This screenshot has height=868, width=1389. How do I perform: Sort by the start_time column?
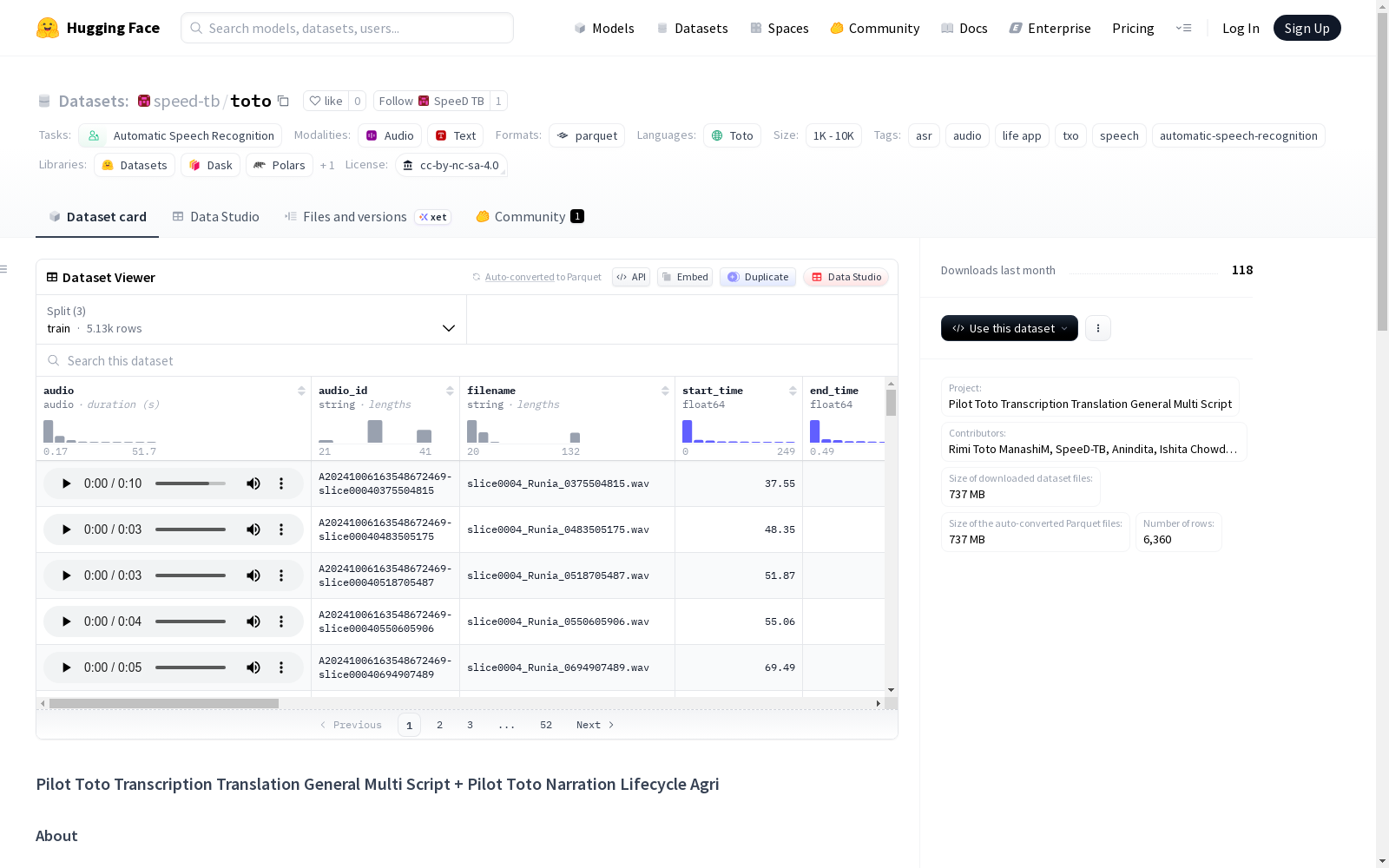[793, 391]
